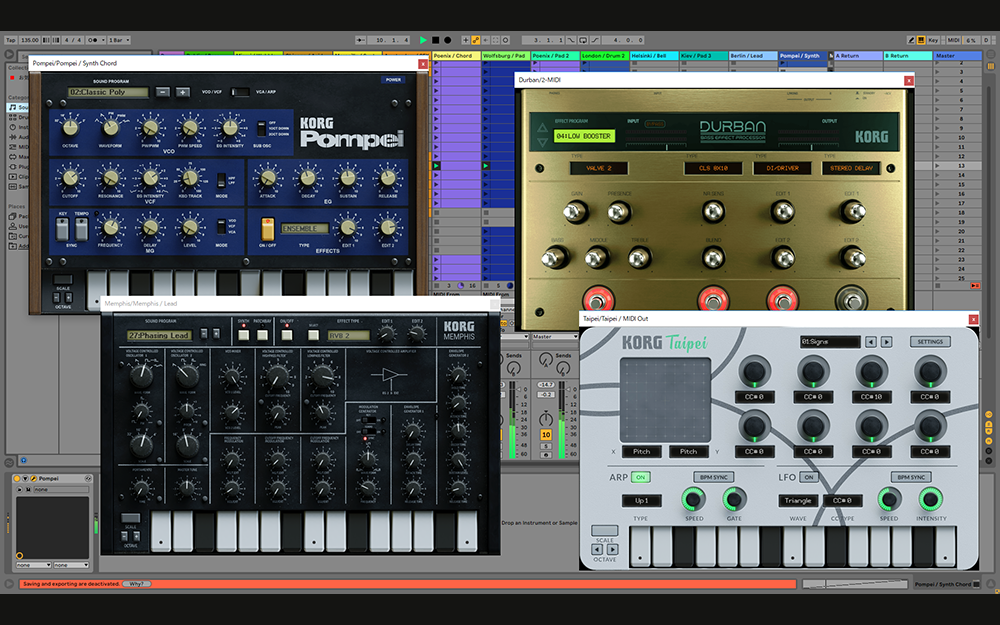The width and height of the screenshot is (1000, 625).
Task: Click the Durban PRESENCE knob
Action: pyautogui.click(x=619, y=212)
